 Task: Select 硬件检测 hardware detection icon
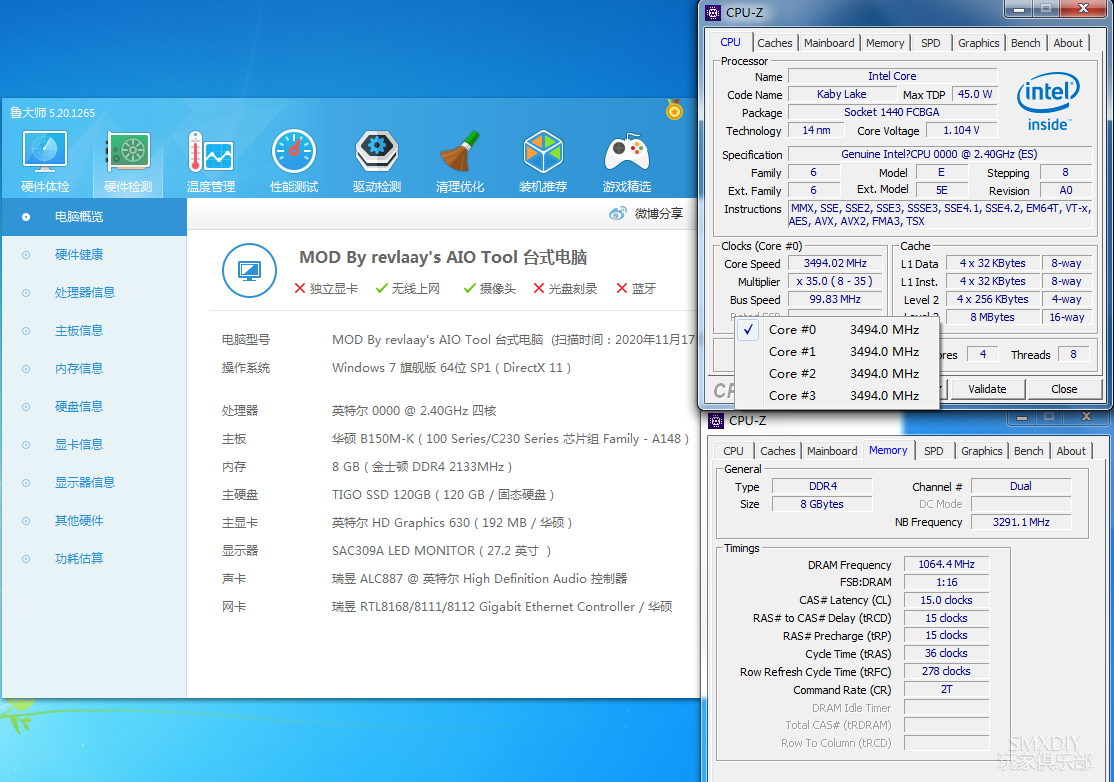pos(128,152)
